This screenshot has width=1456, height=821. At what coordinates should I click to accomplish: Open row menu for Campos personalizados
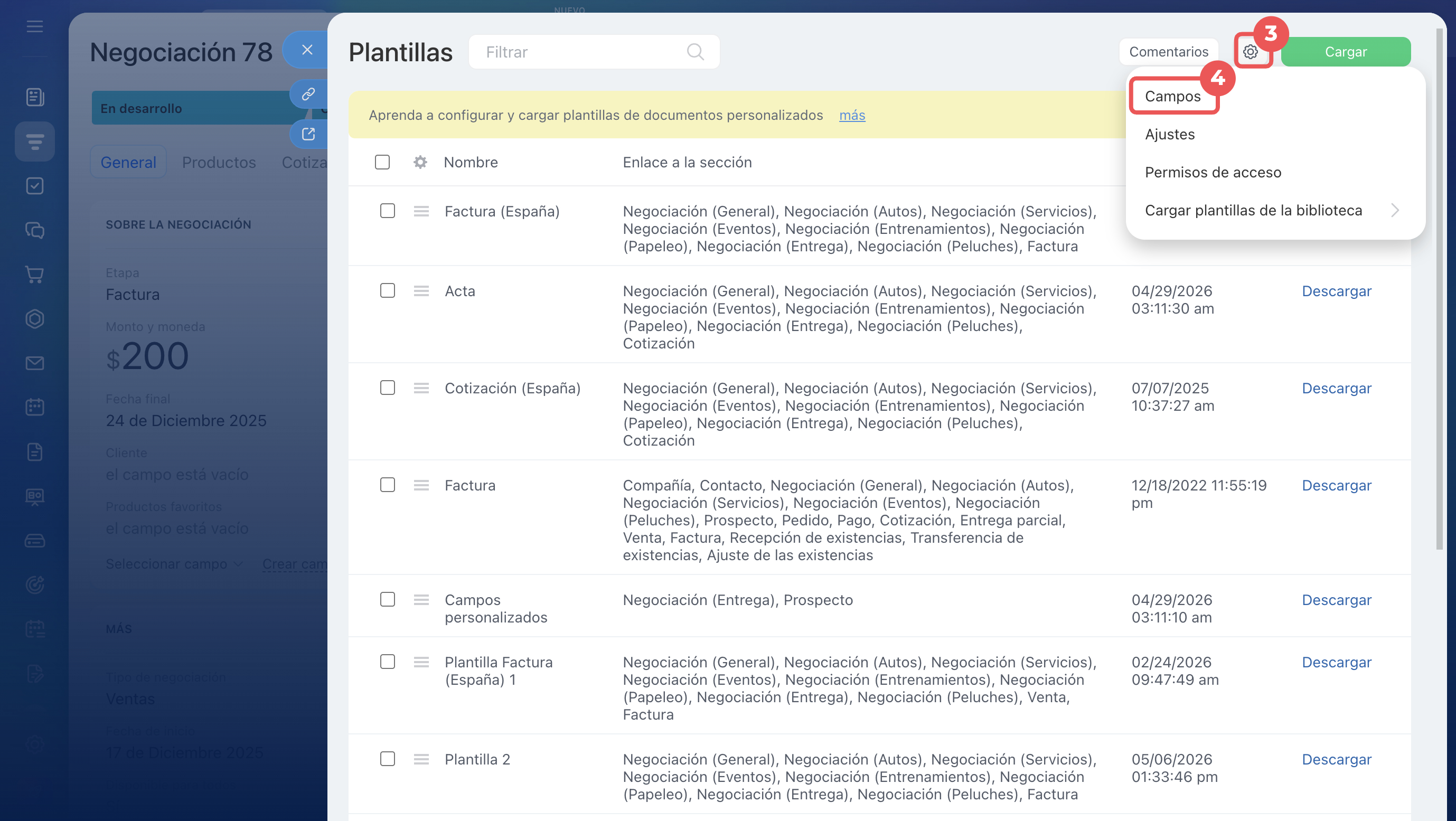pyautogui.click(x=421, y=599)
